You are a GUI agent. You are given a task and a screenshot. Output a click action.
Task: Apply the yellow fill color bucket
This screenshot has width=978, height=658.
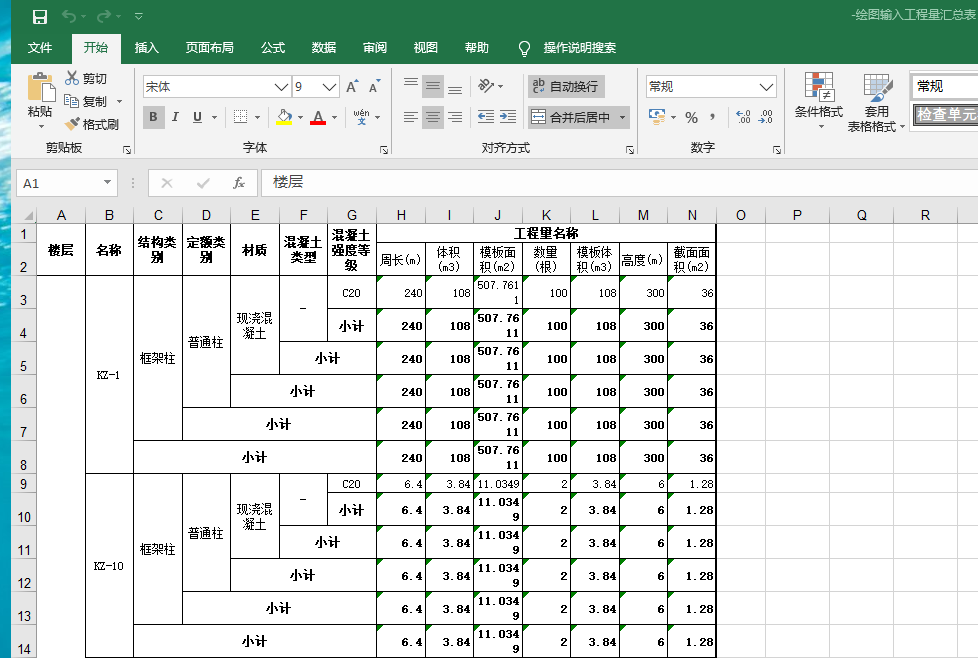point(284,117)
